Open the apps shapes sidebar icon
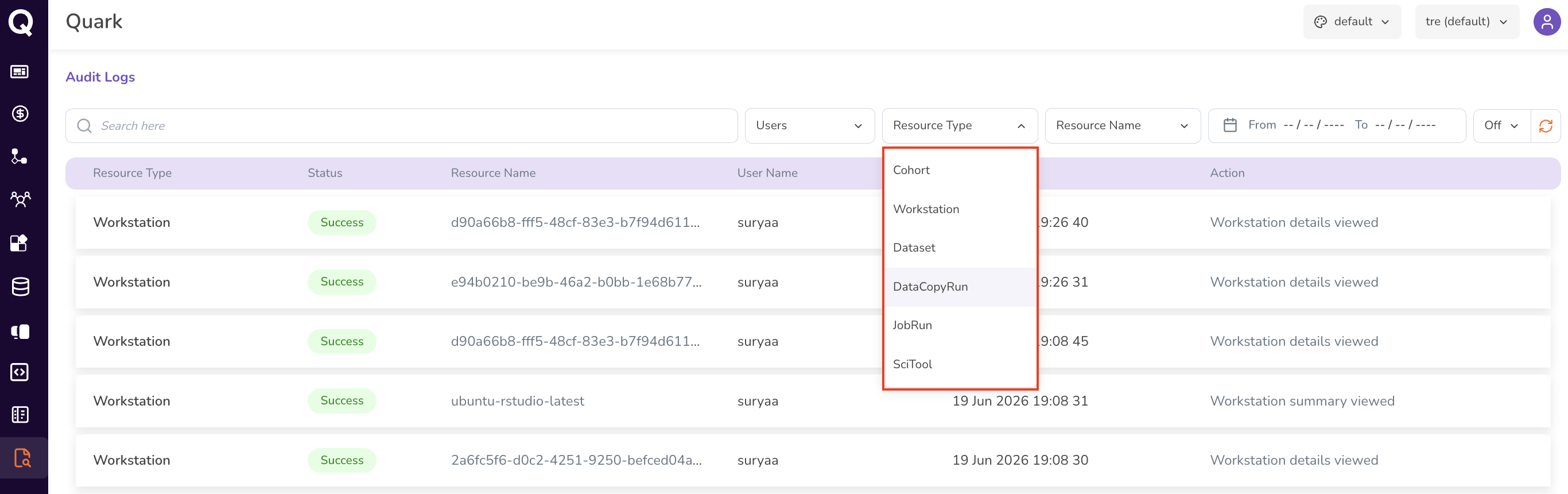1568x494 pixels. [x=20, y=243]
